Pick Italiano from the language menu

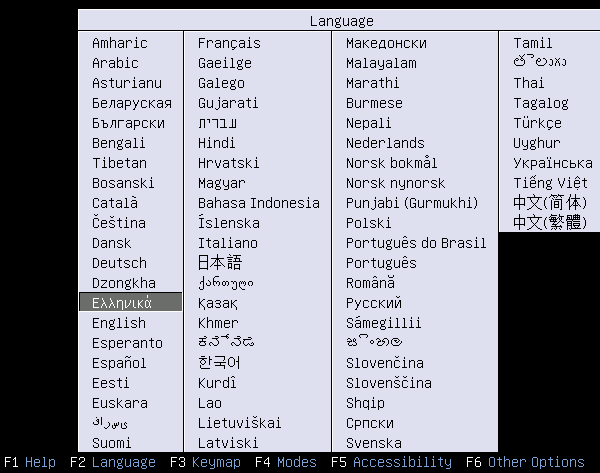227,243
